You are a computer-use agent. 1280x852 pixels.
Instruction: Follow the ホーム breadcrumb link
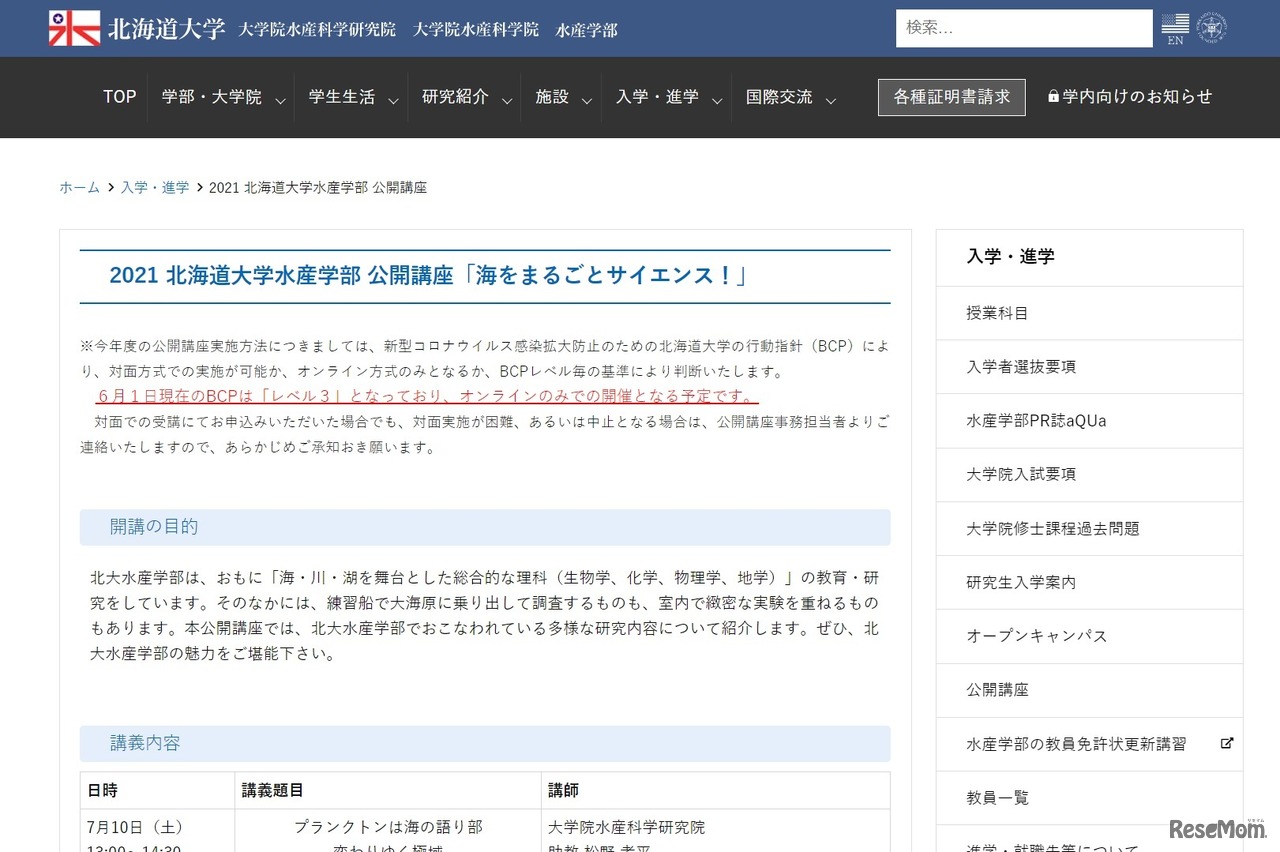tap(79, 187)
